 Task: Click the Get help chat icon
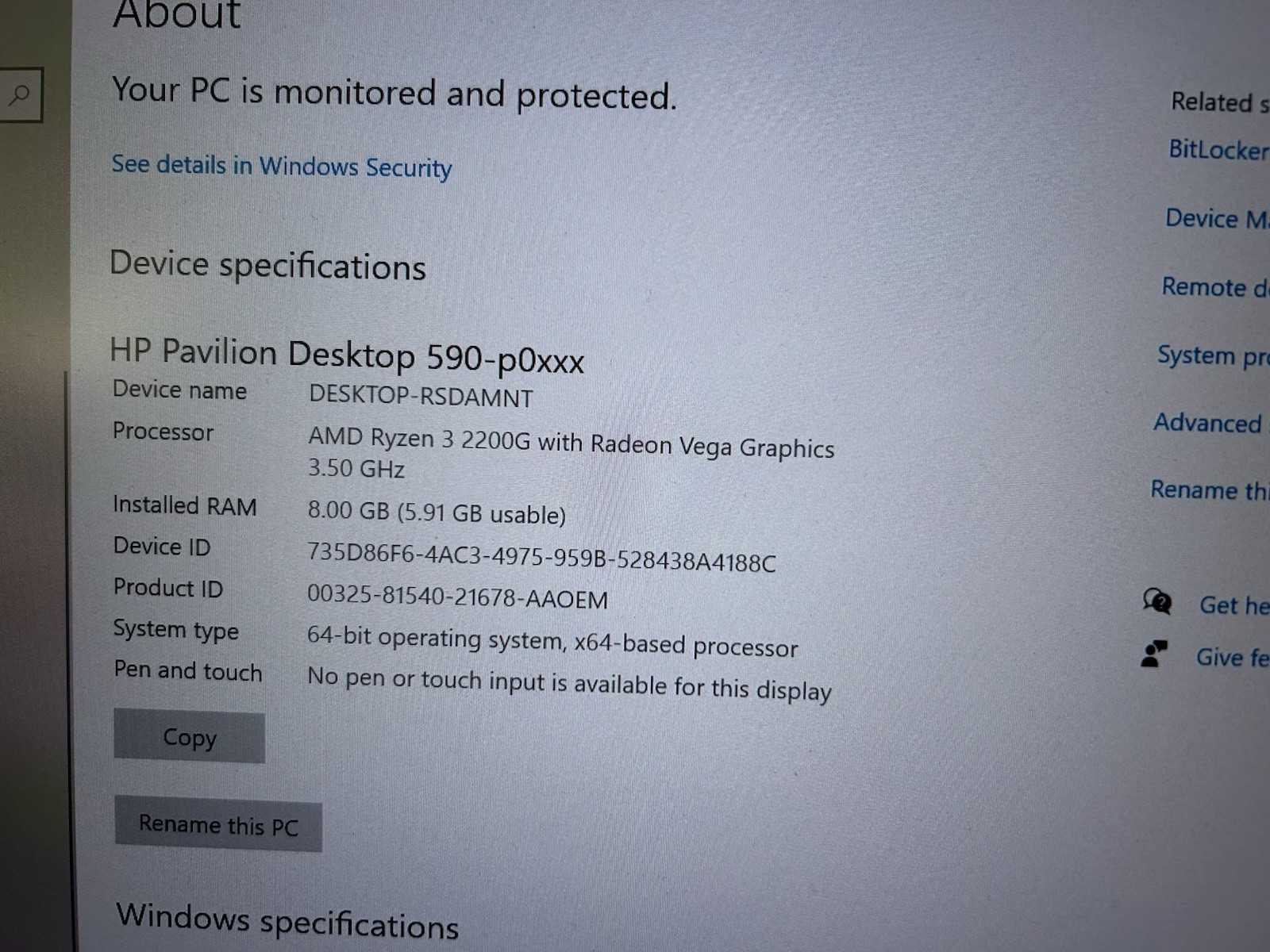pyautogui.click(x=1157, y=601)
